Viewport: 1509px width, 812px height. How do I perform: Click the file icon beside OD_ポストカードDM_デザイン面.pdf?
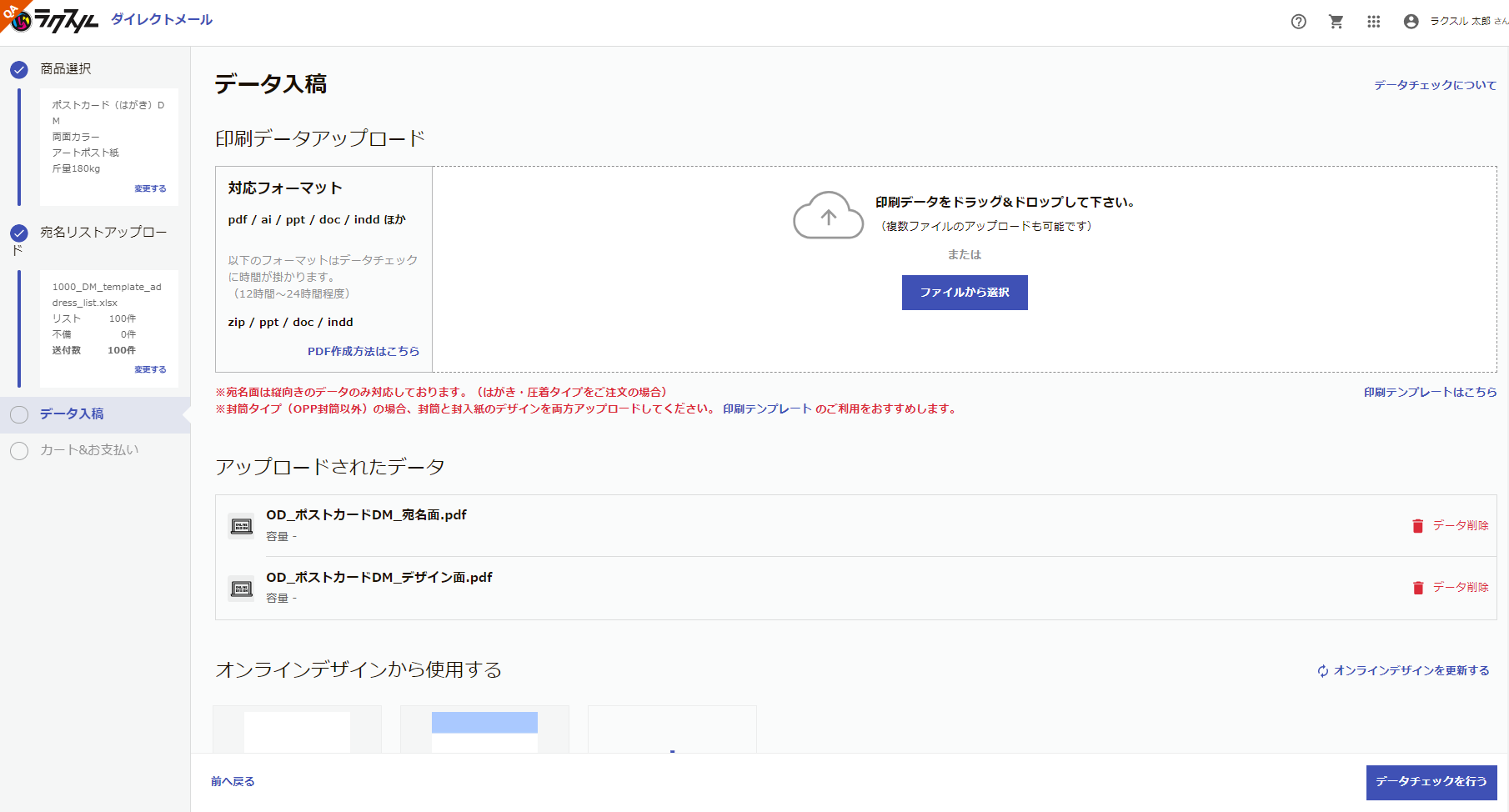(241, 589)
